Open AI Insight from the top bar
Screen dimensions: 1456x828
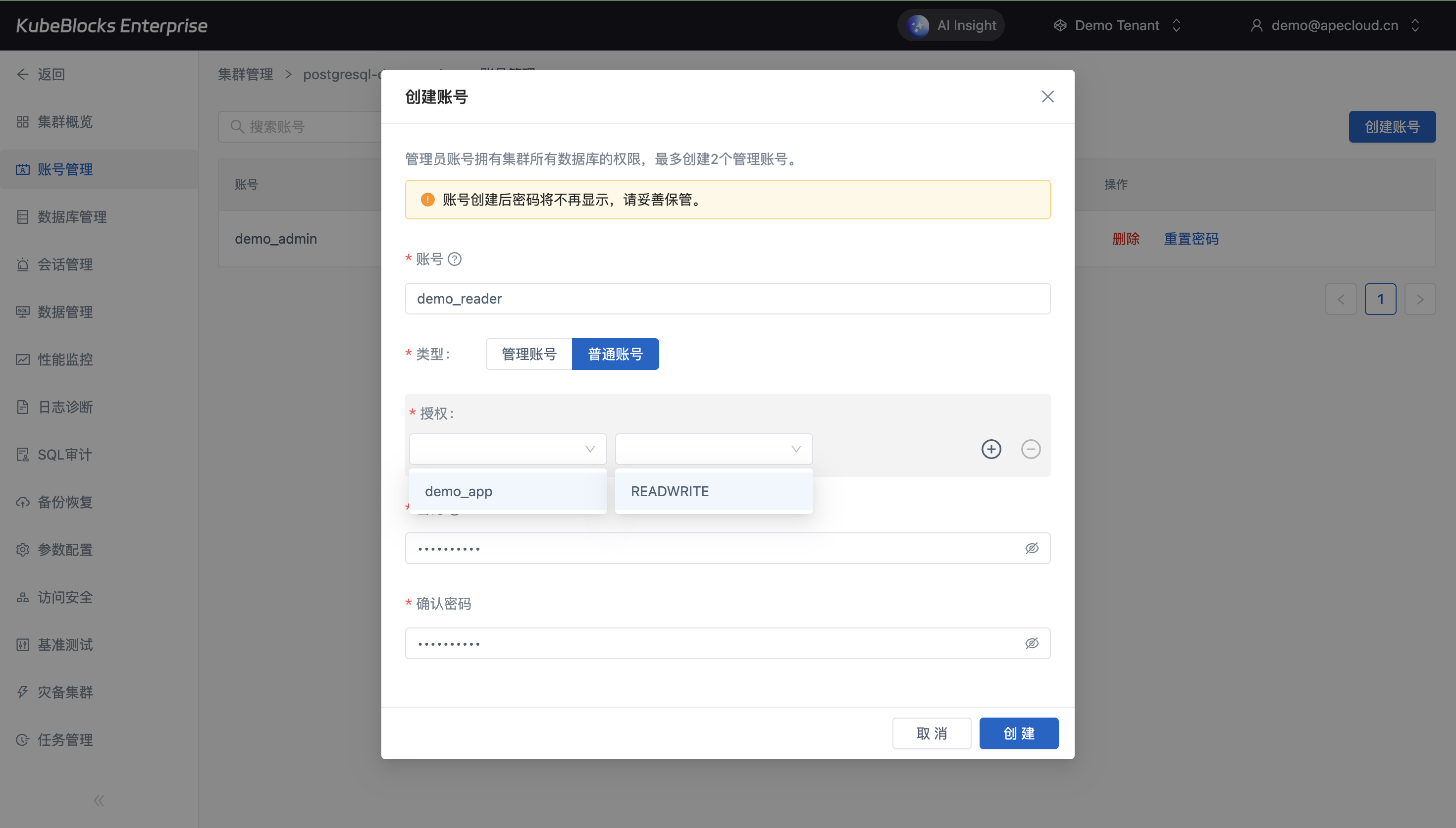click(x=951, y=26)
